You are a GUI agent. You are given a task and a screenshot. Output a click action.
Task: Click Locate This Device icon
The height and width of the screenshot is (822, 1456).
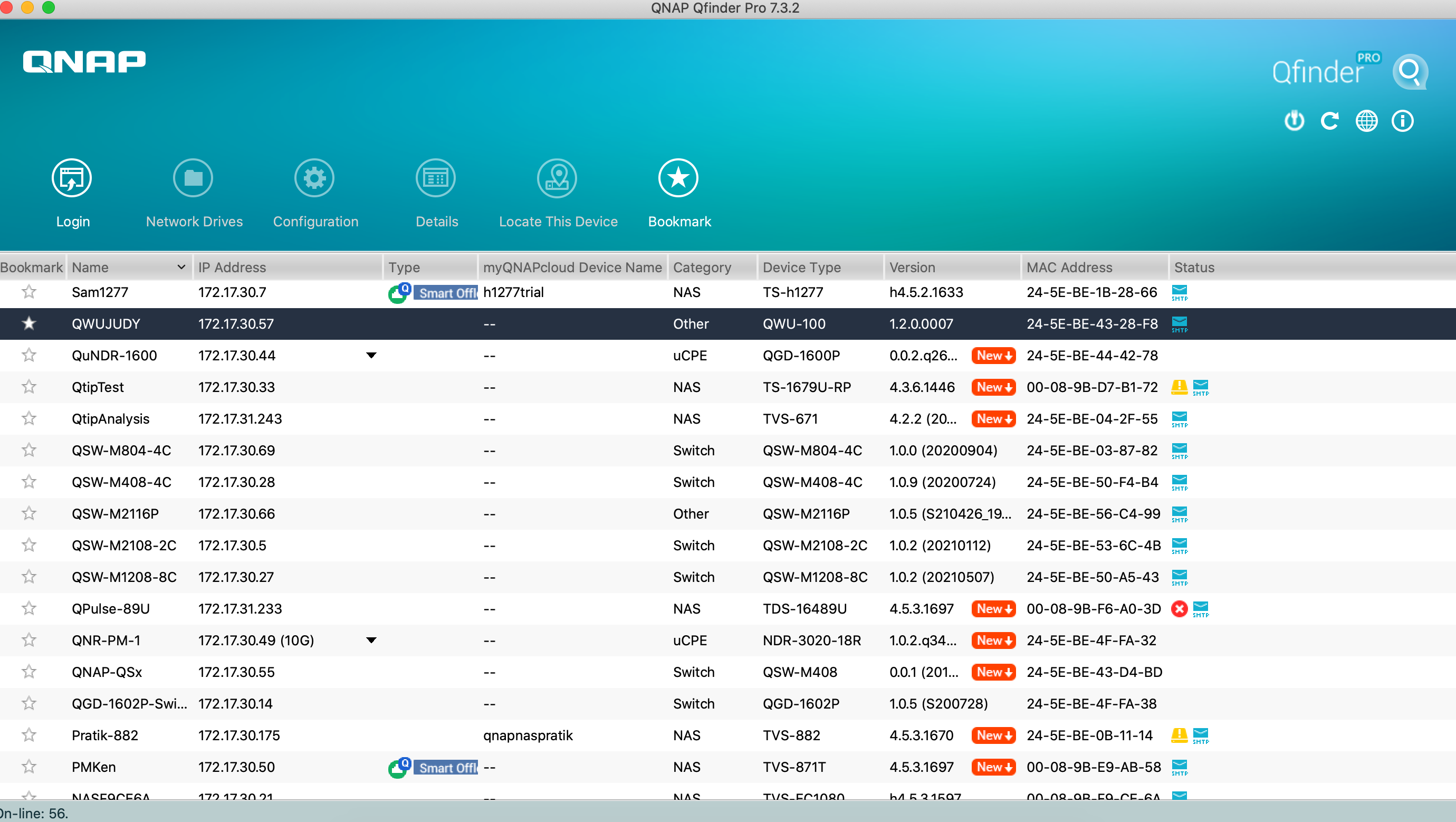(x=557, y=178)
